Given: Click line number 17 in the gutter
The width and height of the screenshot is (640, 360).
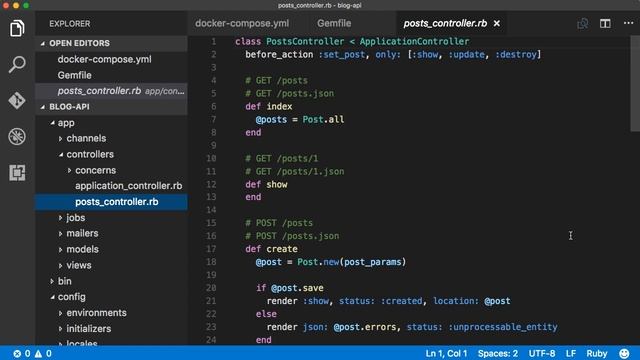Looking at the screenshot, I should [211, 249].
